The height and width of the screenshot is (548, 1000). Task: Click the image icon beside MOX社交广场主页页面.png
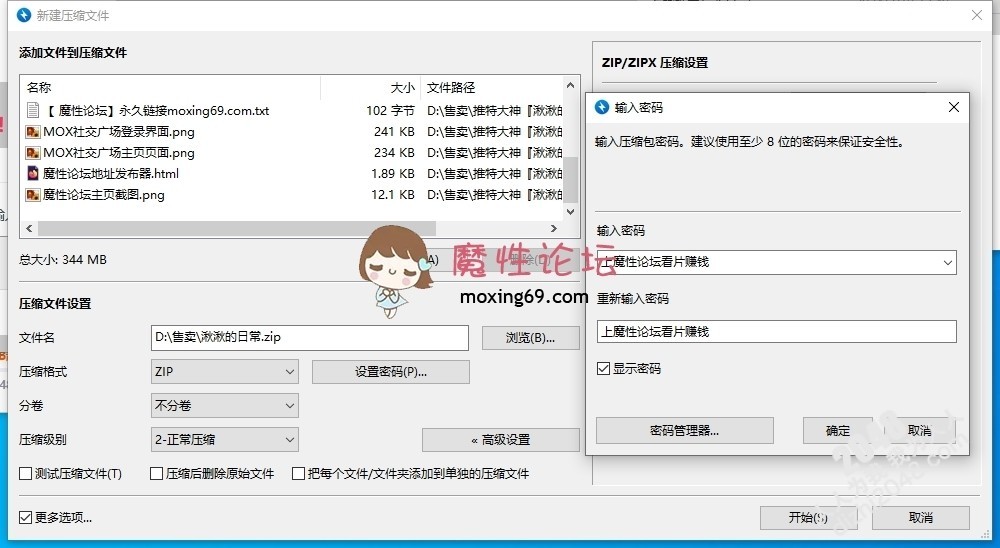point(33,153)
